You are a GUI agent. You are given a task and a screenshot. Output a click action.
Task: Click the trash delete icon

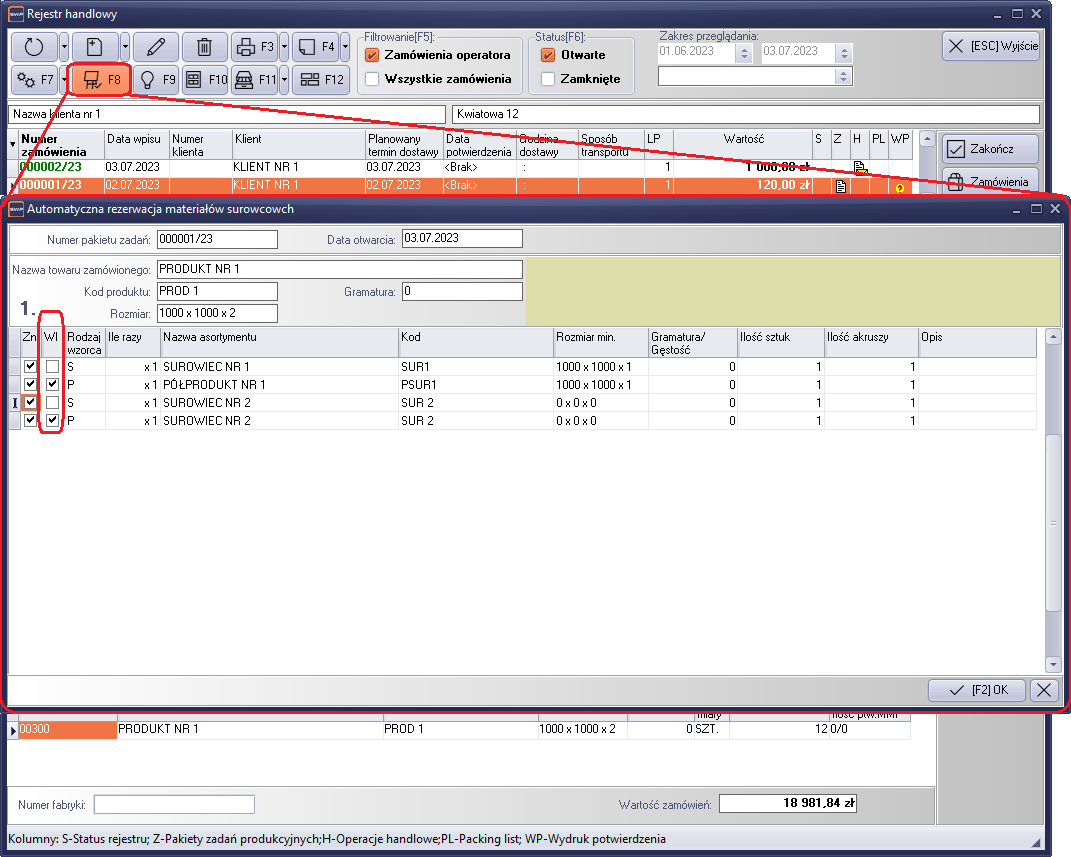tap(204, 46)
